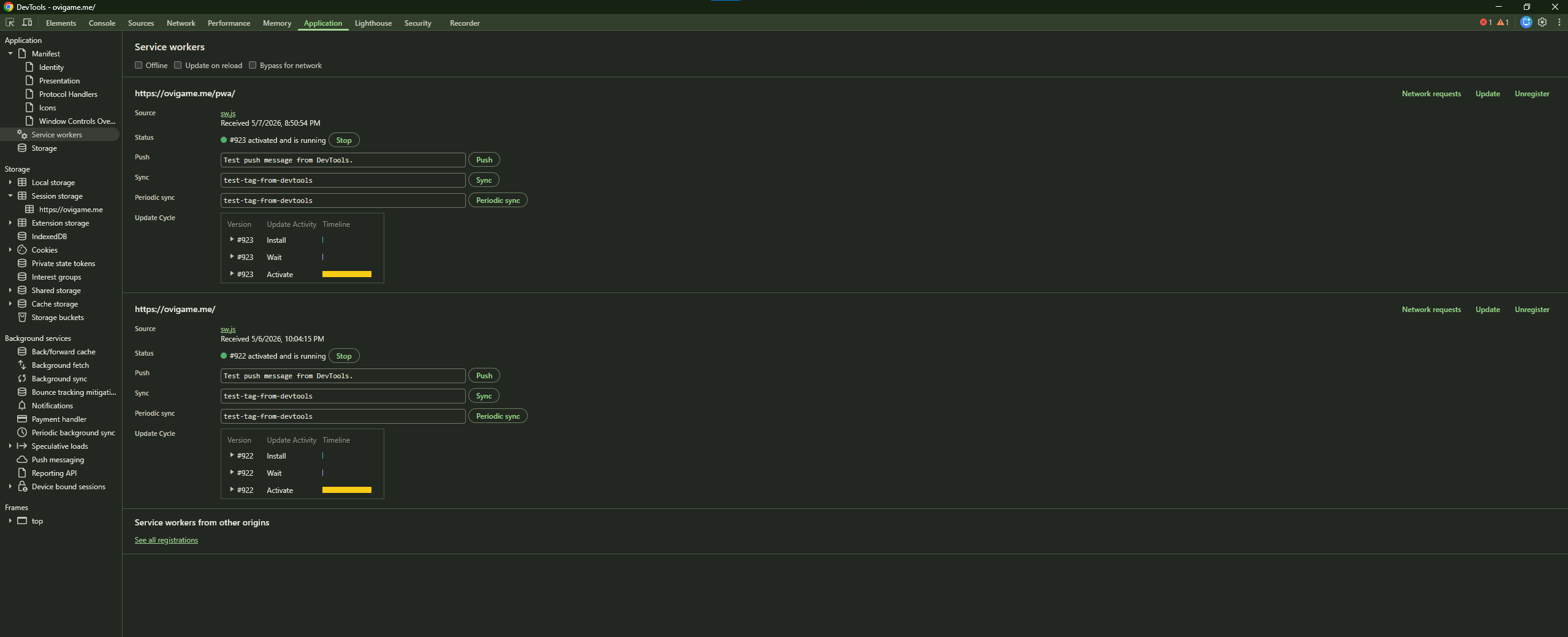This screenshot has width=1568, height=637.
Task: Expand #922 Activate update cycle row
Action: click(x=232, y=490)
